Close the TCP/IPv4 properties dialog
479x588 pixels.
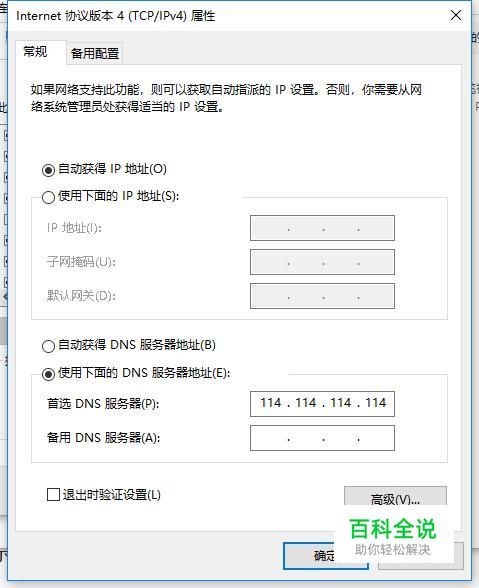pos(456,15)
